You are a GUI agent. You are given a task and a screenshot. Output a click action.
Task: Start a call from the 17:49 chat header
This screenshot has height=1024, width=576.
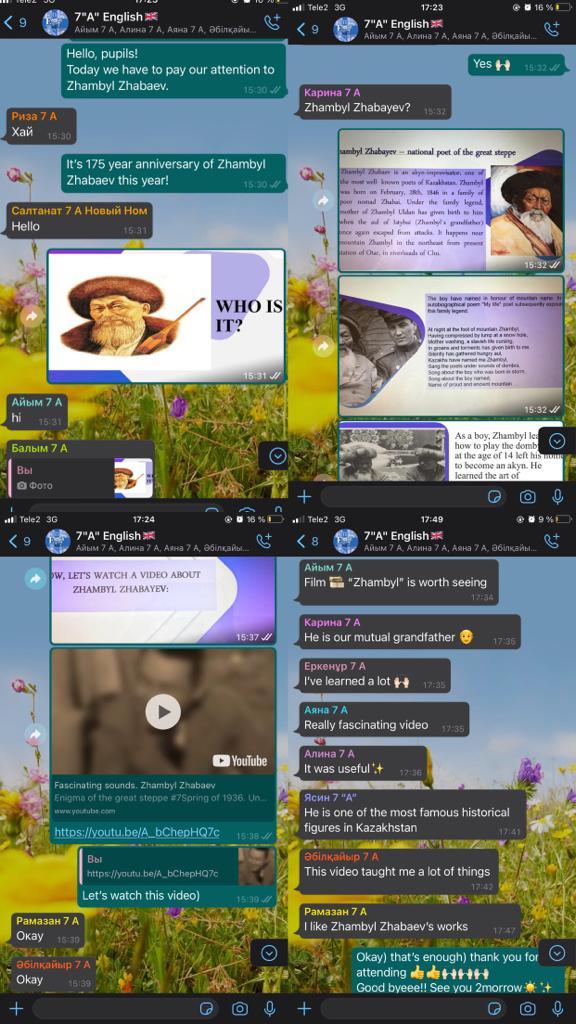pos(552,541)
